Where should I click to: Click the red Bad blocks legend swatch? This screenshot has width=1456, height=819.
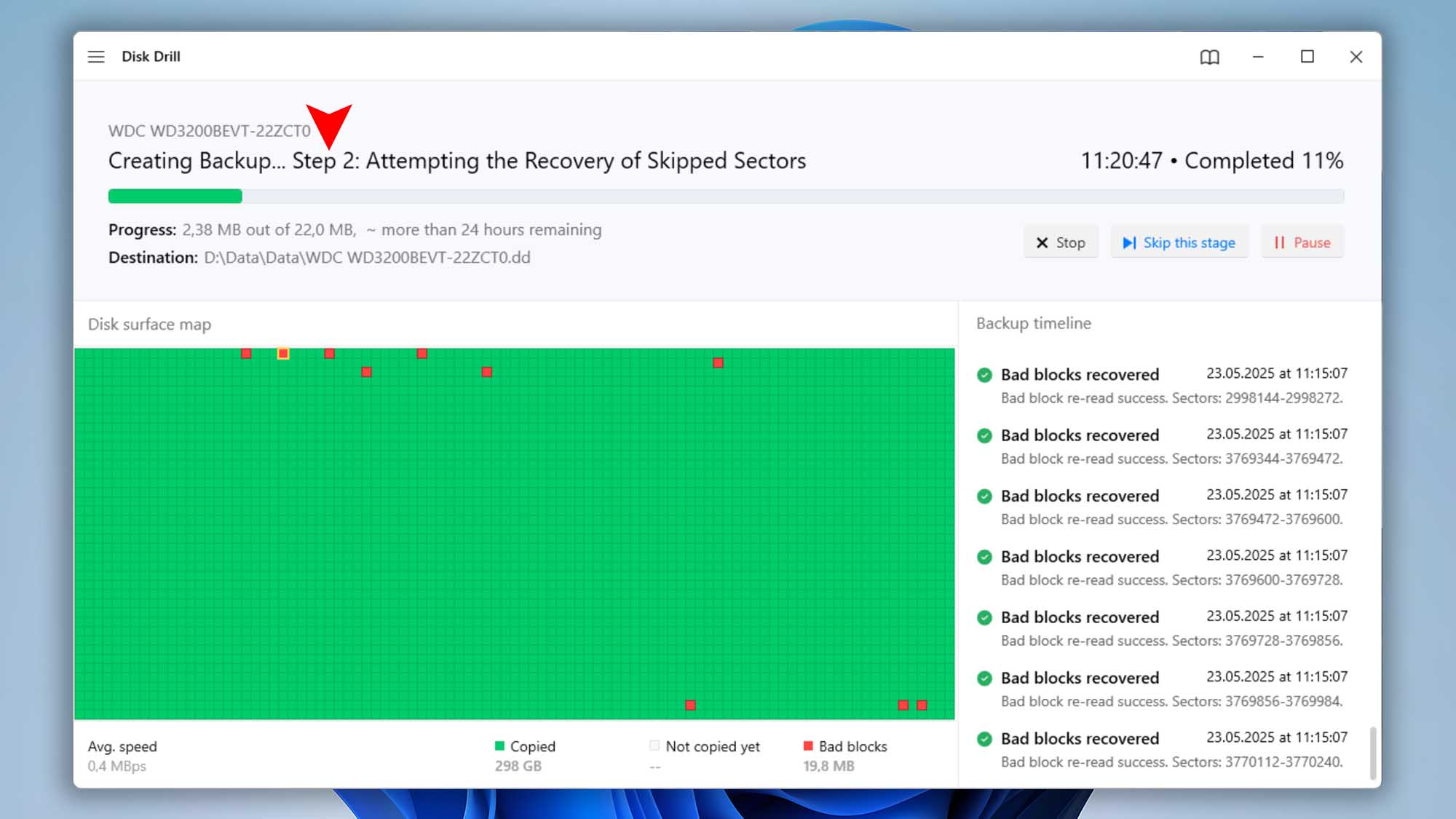click(808, 745)
